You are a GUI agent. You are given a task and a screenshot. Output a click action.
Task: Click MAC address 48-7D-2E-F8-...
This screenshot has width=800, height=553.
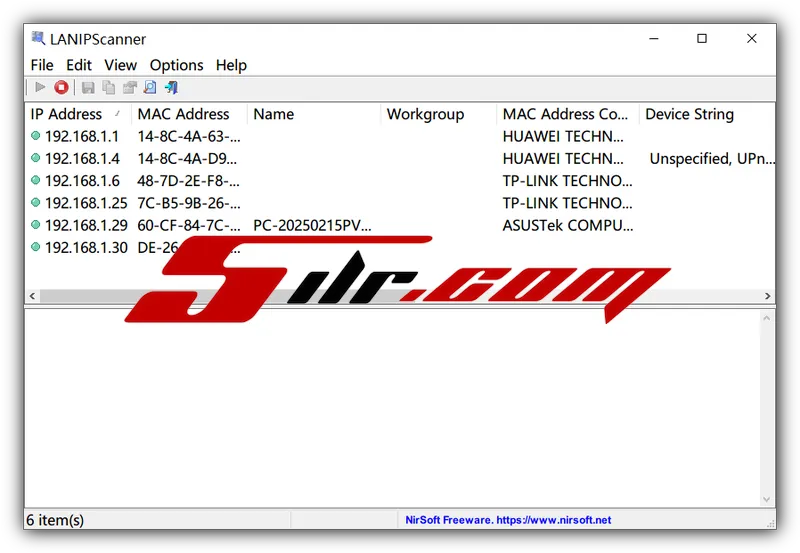coord(188,181)
